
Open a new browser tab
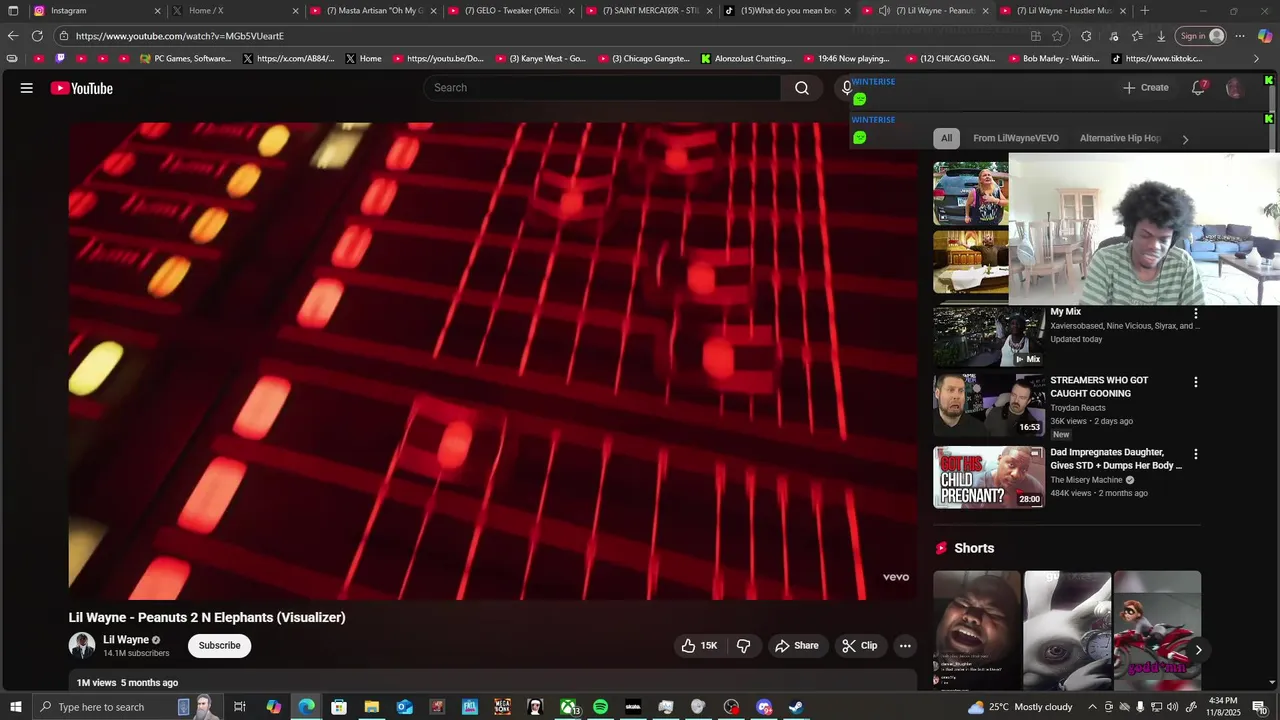tap(1145, 11)
